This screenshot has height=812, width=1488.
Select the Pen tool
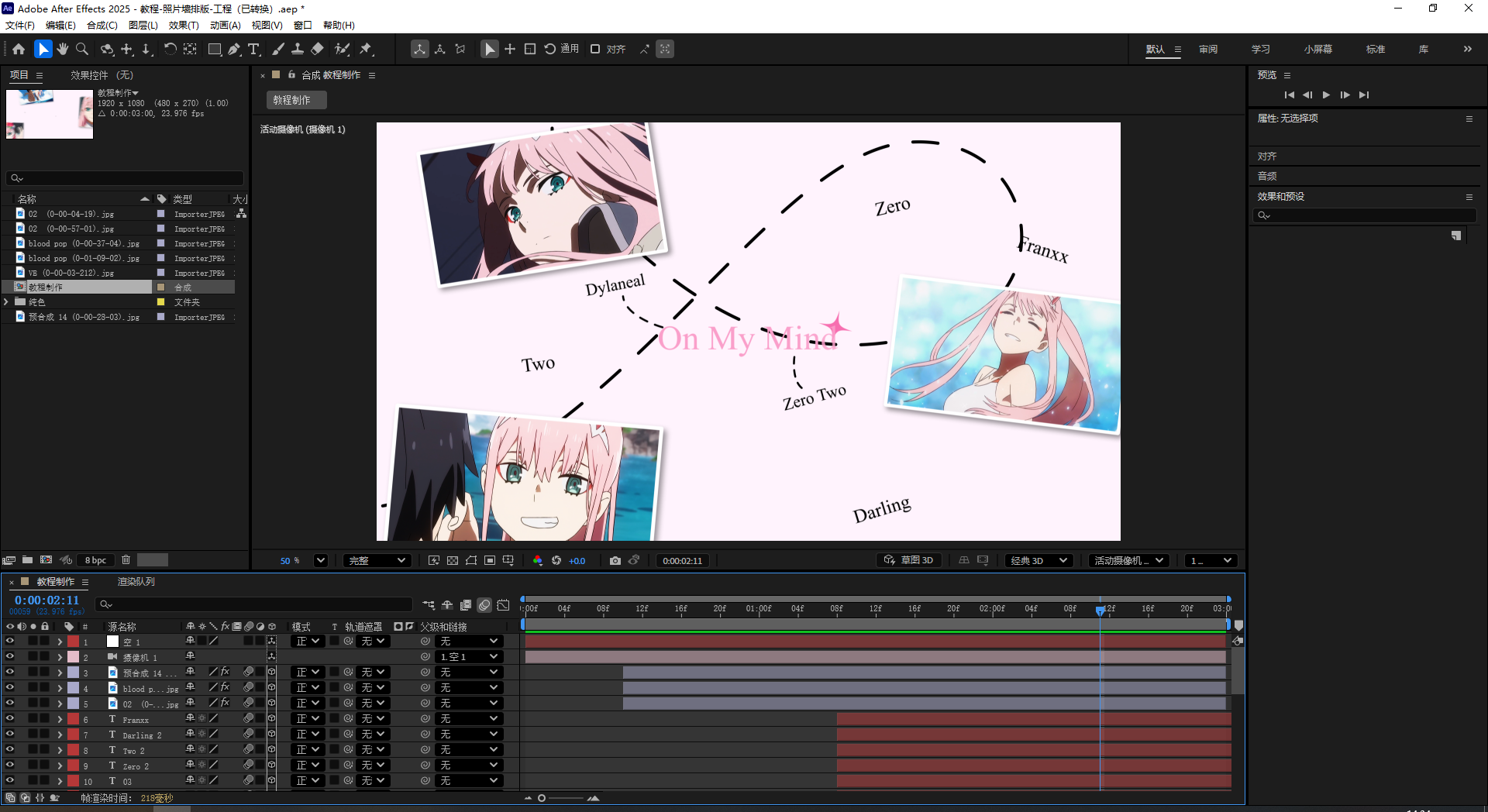click(x=234, y=50)
